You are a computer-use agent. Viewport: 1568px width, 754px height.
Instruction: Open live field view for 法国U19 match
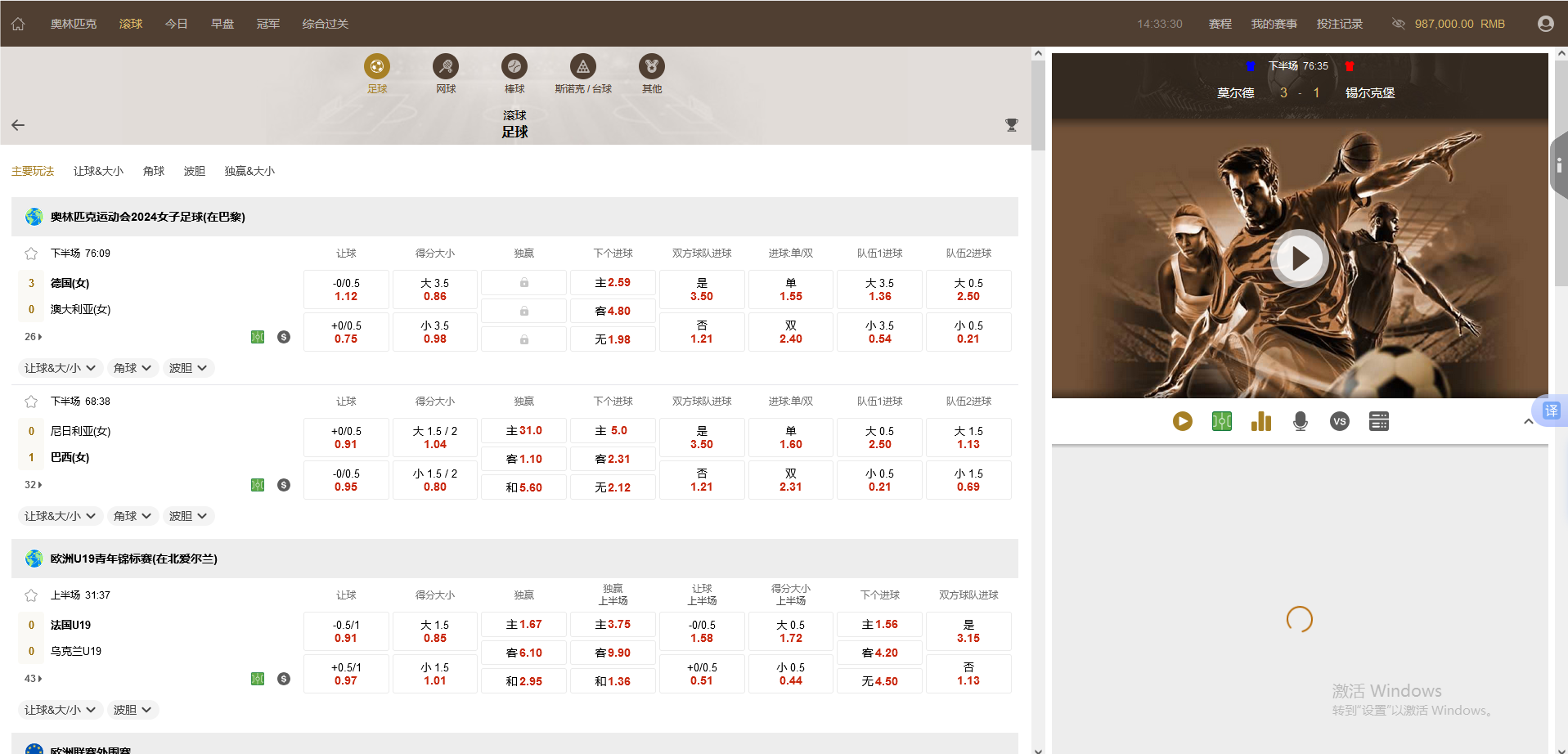point(258,679)
